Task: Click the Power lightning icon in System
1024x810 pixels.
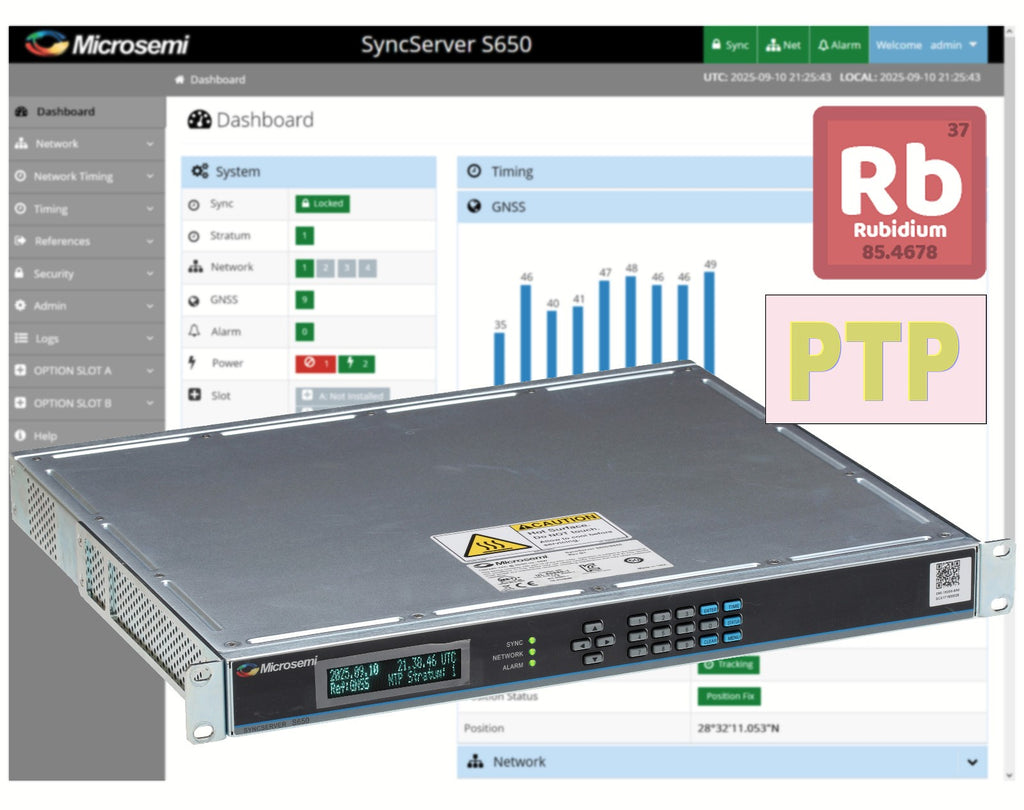Action: click(192, 362)
